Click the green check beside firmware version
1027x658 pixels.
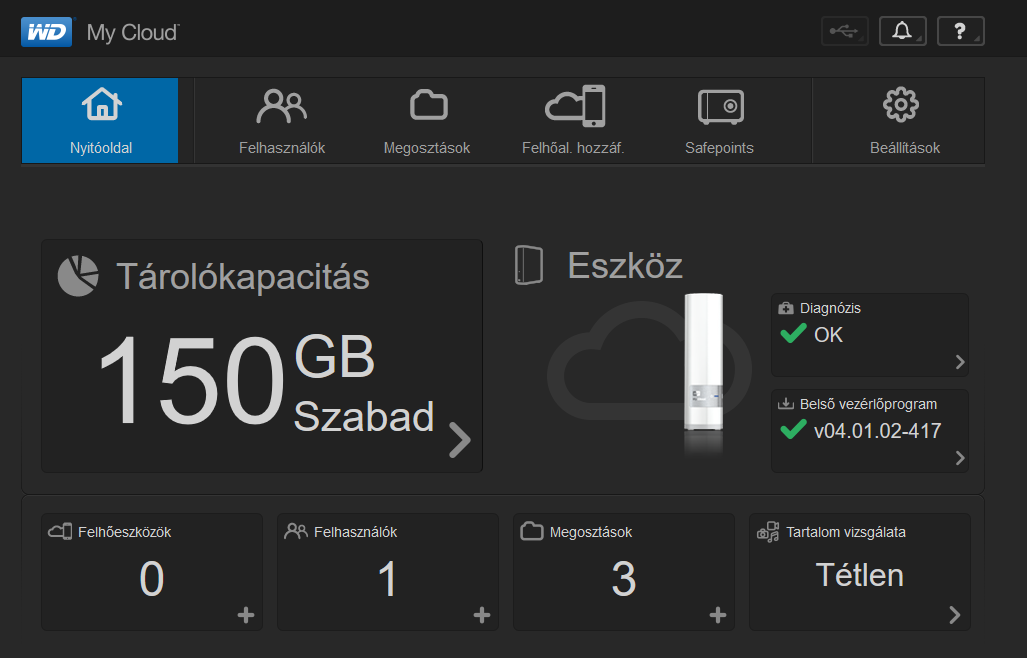(x=793, y=430)
